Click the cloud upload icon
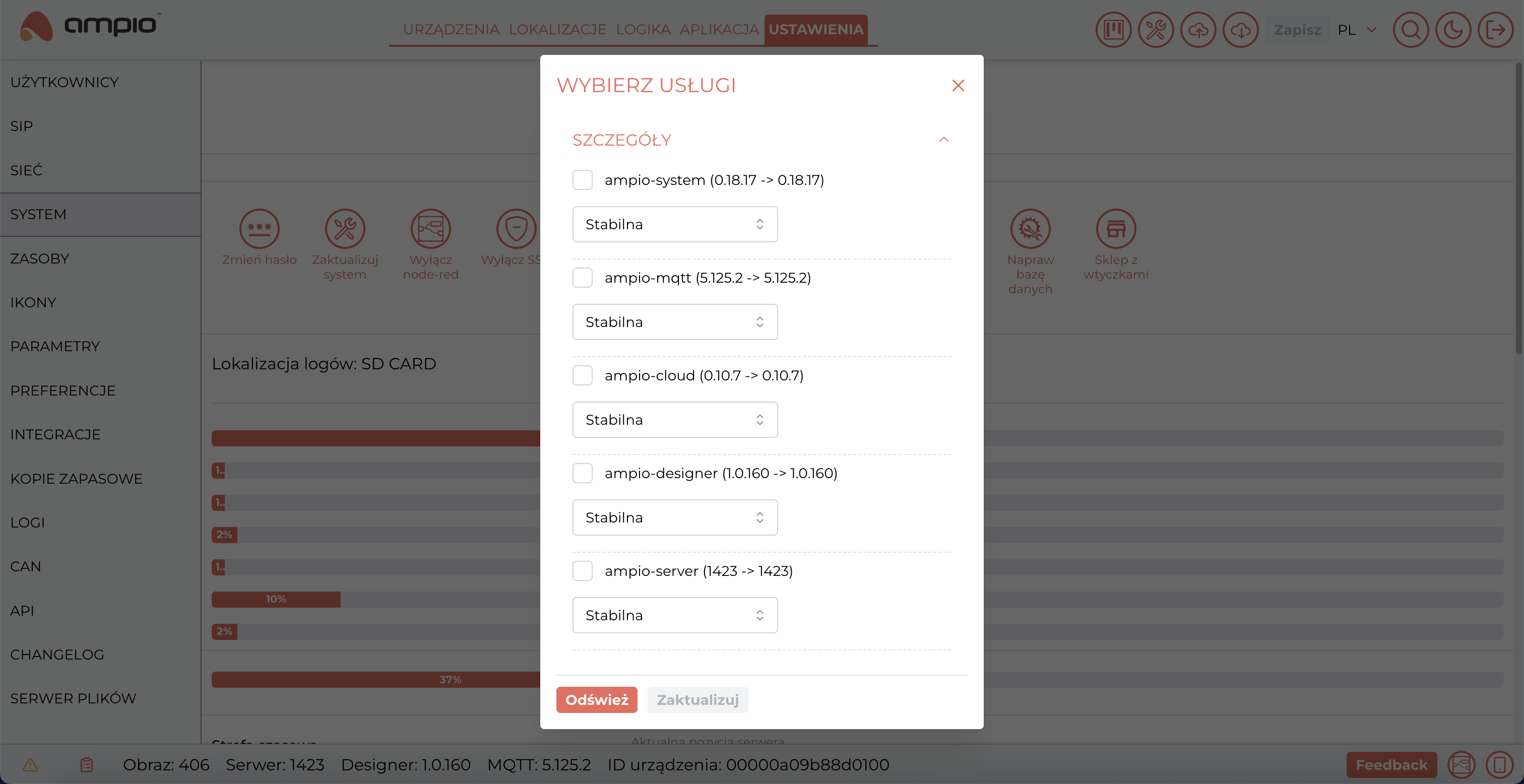The width and height of the screenshot is (1524, 784). pyautogui.click(x=1198, y=30)
